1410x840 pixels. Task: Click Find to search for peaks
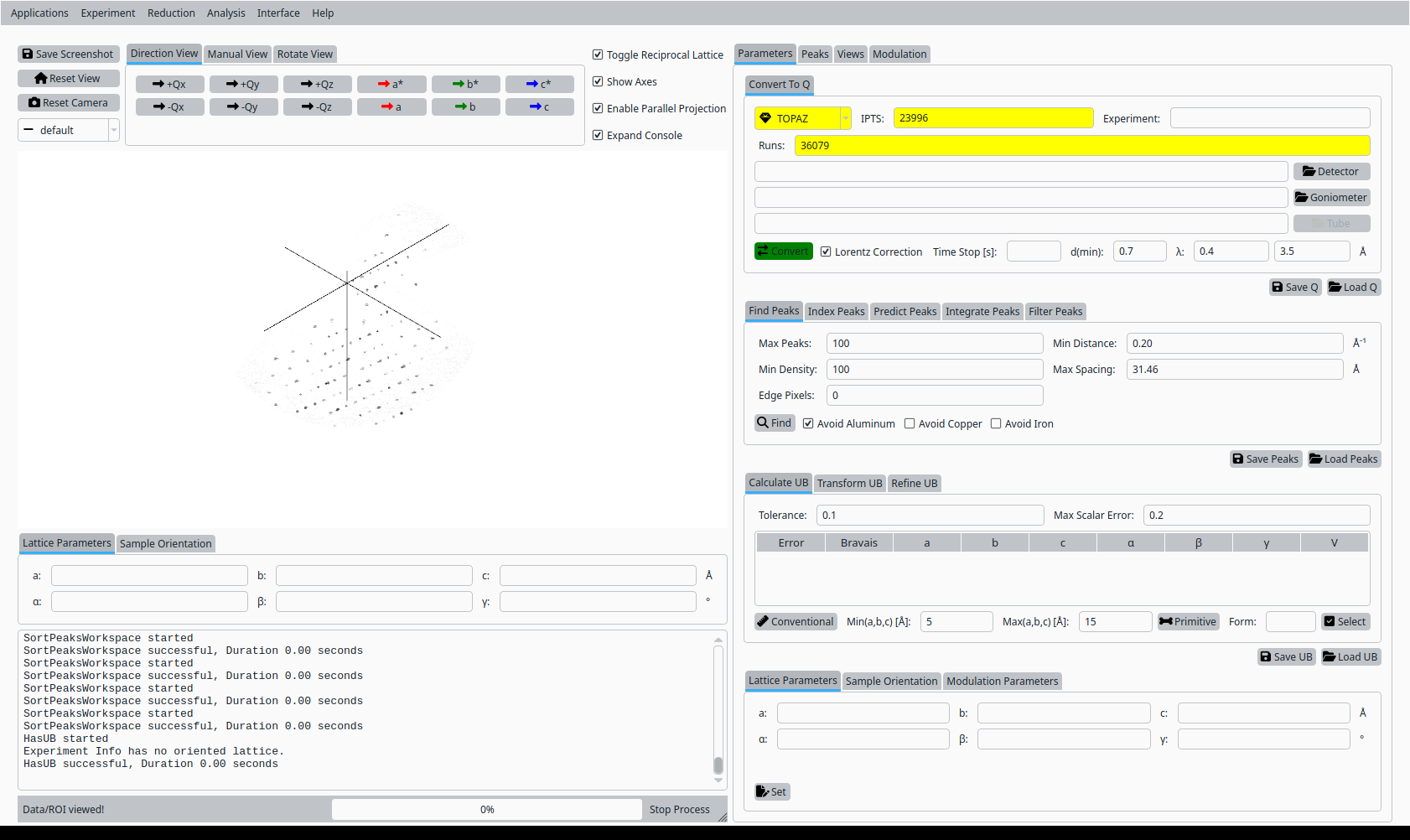774,423
